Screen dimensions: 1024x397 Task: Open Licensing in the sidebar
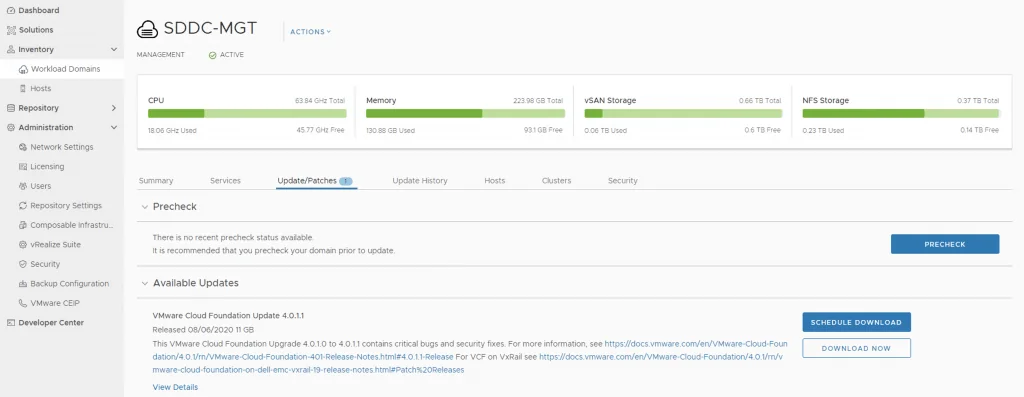tap(47, 167)
